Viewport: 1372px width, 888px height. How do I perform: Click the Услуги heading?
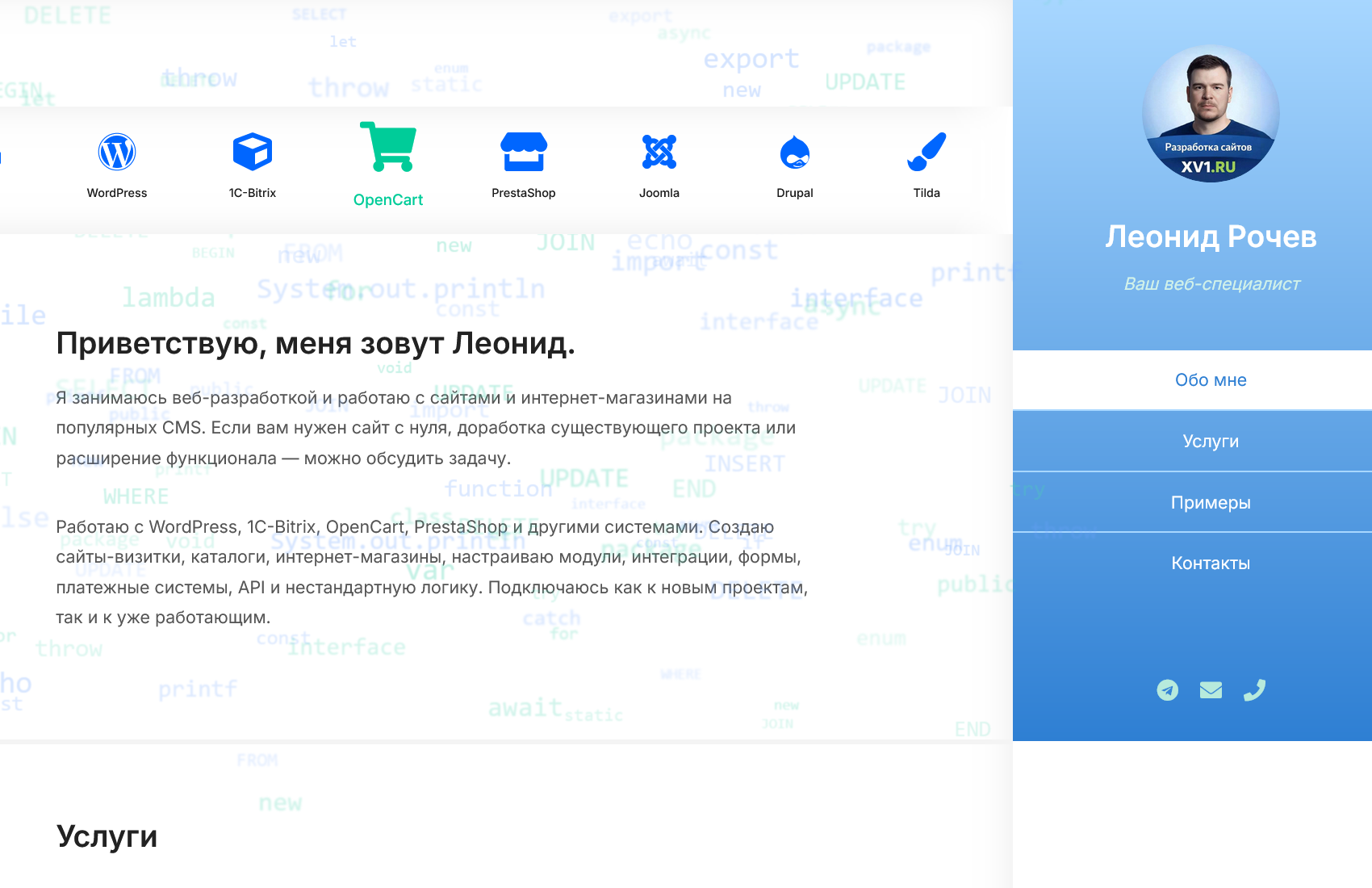tap(107, 836)
